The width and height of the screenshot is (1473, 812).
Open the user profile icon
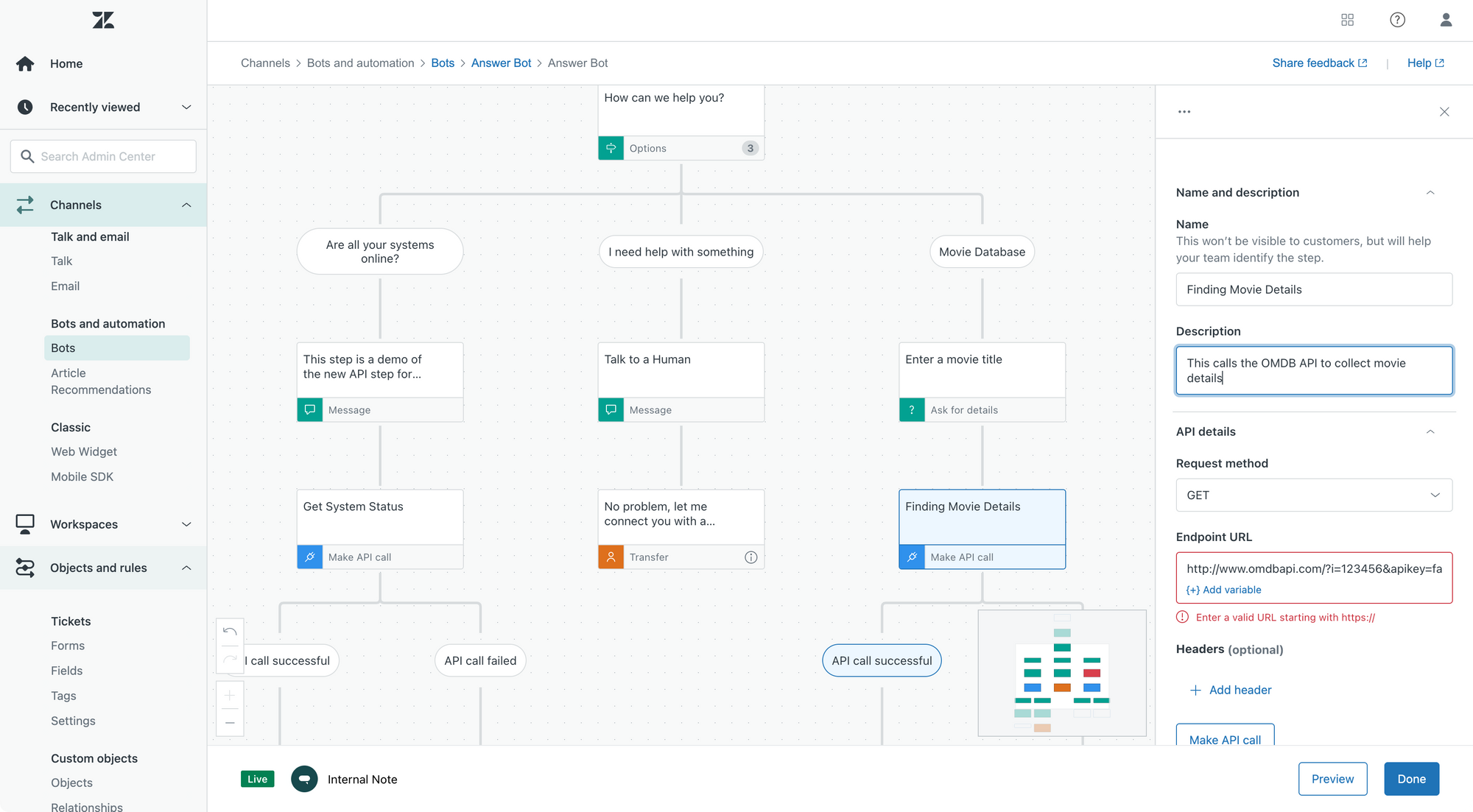coord(1446,20)
